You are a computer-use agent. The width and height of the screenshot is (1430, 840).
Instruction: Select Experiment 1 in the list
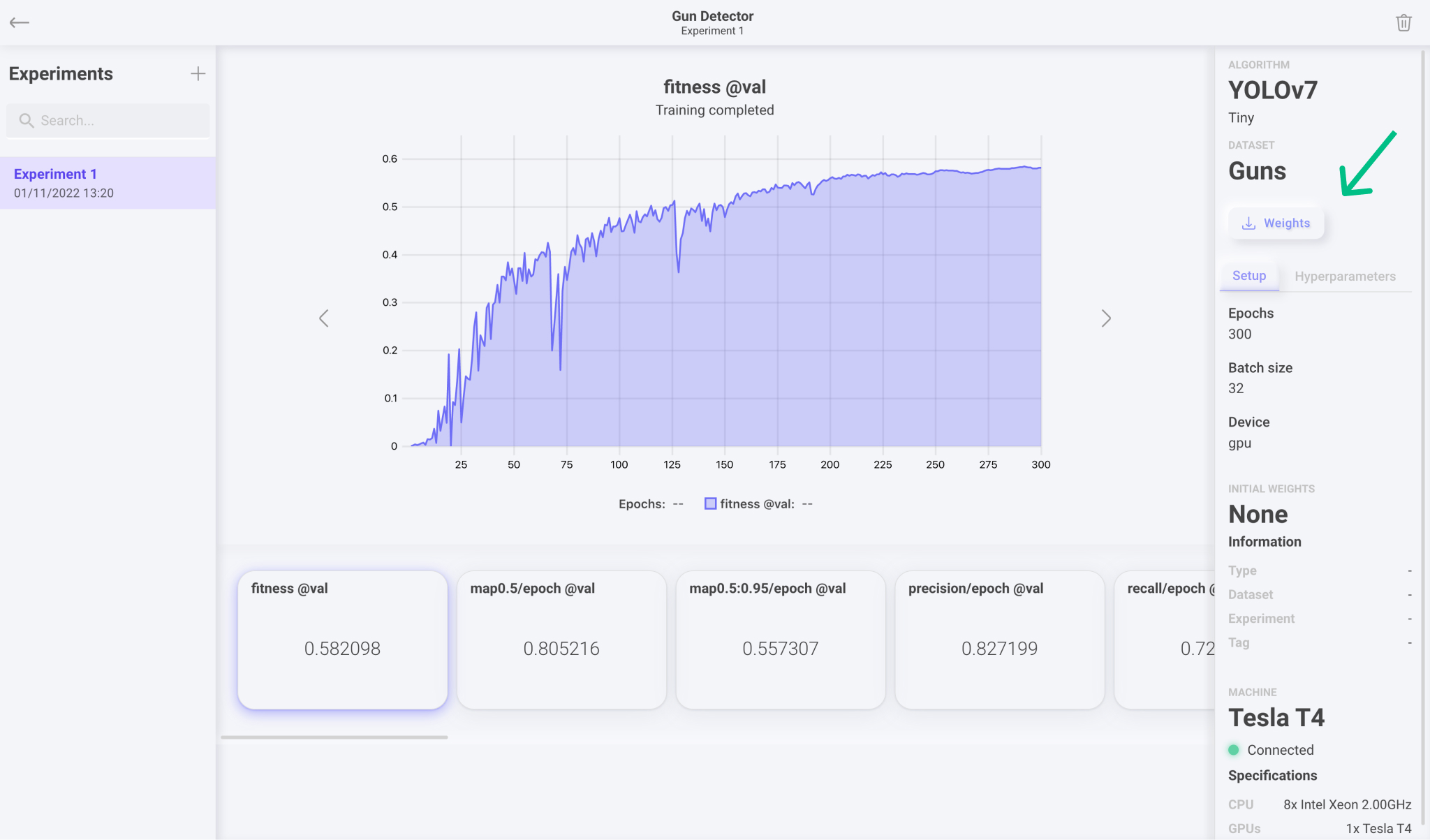108,183
